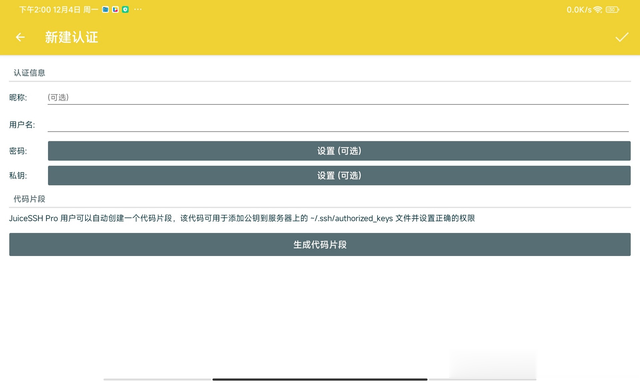This screenshot has height=384, width=640.
Task: Focus the 昵称 (可选) input field
Action: click(338, 97)
